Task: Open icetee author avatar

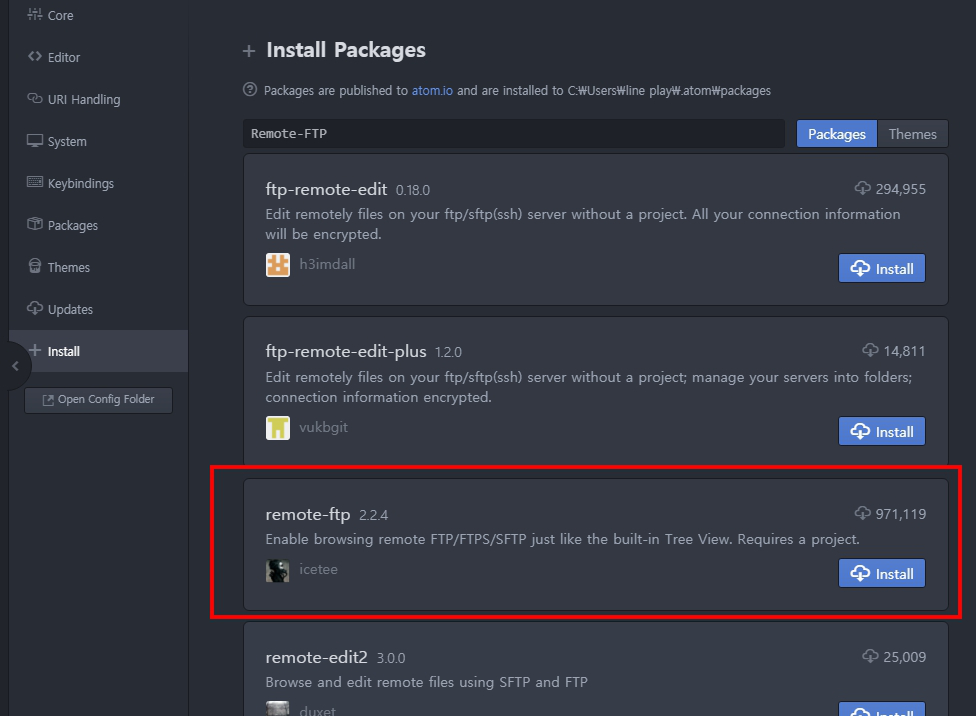Action: (x=278, y=570)
